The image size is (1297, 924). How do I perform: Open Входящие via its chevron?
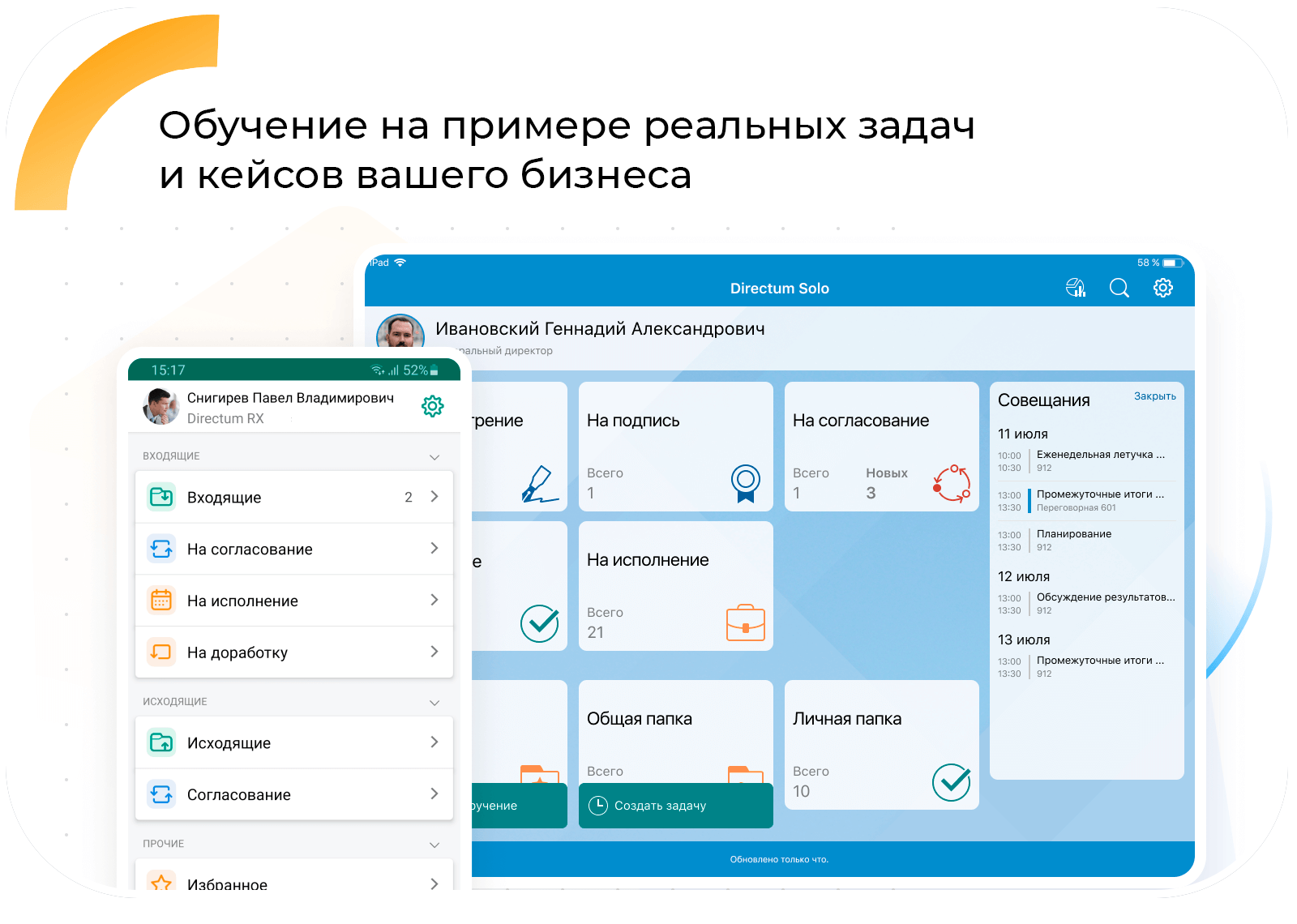point(434,496)
